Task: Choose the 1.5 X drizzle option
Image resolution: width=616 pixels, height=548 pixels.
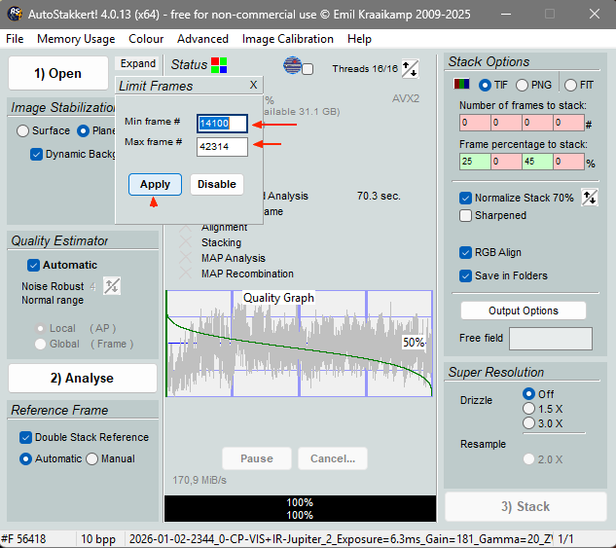Action: pos(529,408)
